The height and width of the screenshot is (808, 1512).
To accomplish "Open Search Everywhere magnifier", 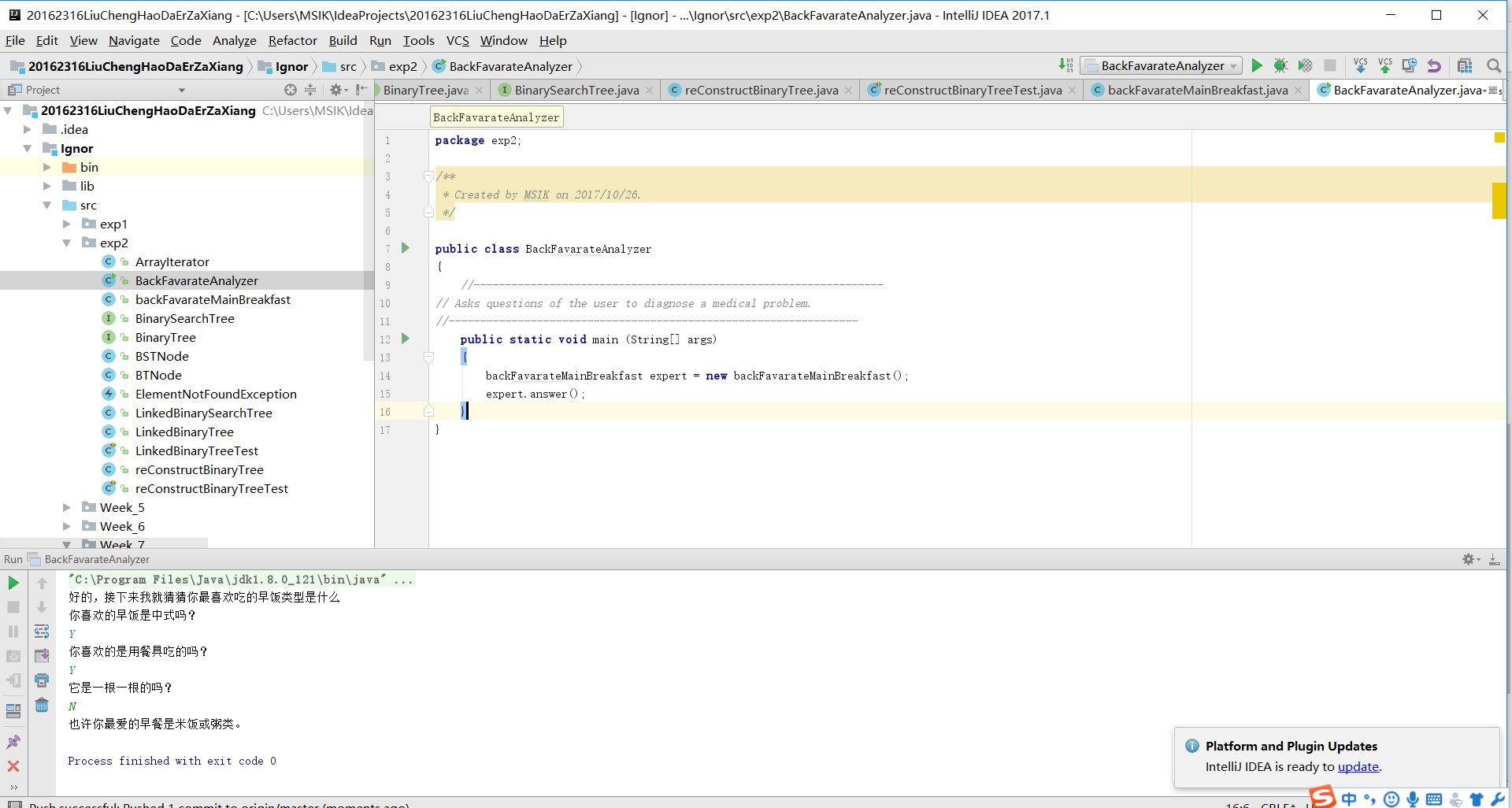I will 1493,65.
